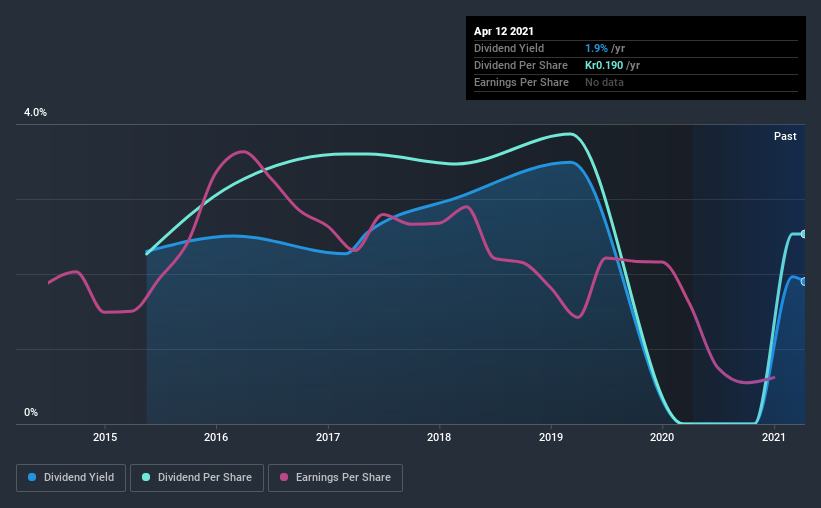Click the 'No data' earnings value
The height and width of the screenshot is (508, 821).
coord(604,82)
